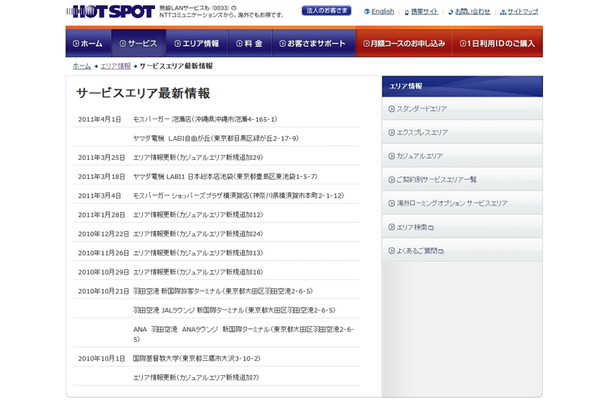Click arrow icon beside エクスプレスエリア
The height and width of the screenshot is (400, 610).
click(x=391, y=132)
